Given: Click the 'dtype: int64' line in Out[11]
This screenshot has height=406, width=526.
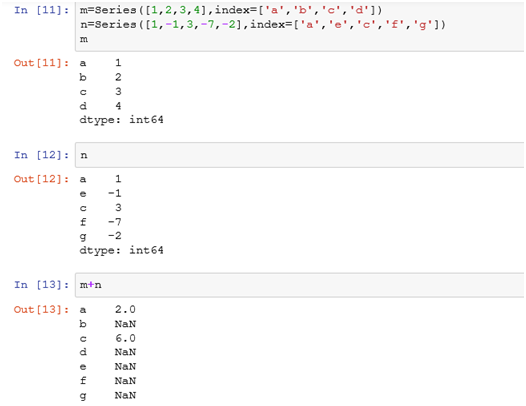Looking at the screenshot, I should click(x=121, y=120).
